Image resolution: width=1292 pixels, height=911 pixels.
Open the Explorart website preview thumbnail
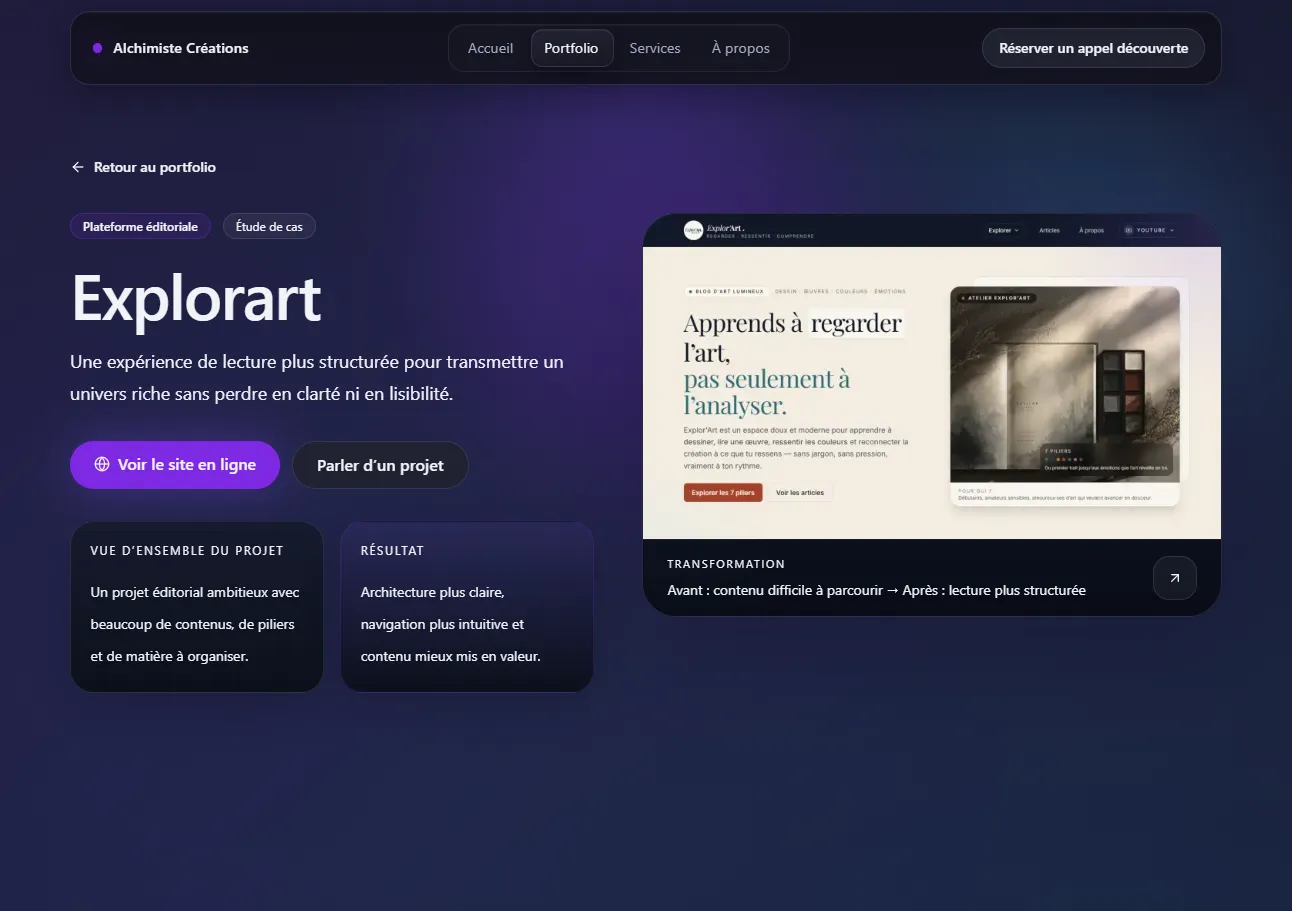931,392
